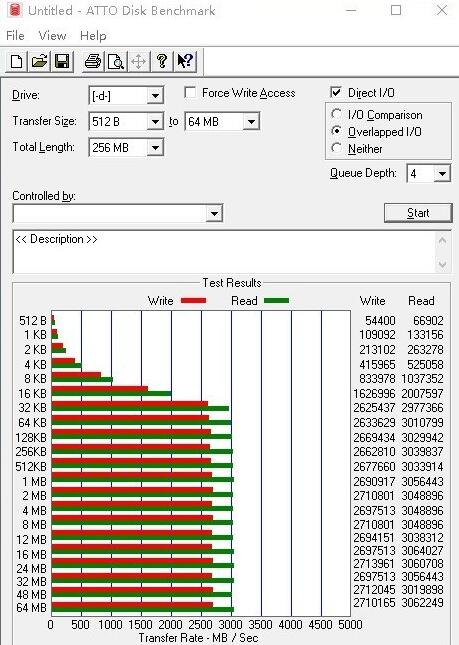
Task: Click the Save floppy disk icon
Action: click(x=62, y=62)
